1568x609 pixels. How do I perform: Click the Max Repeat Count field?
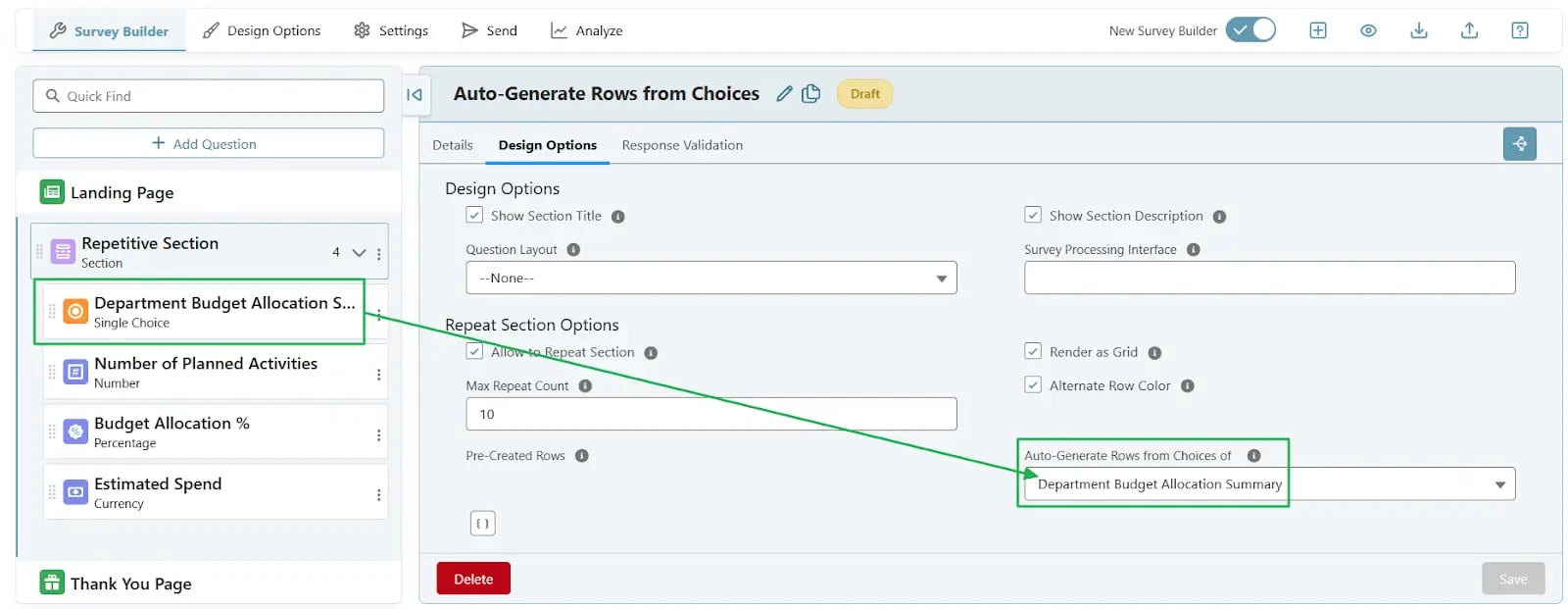(711, 414)
